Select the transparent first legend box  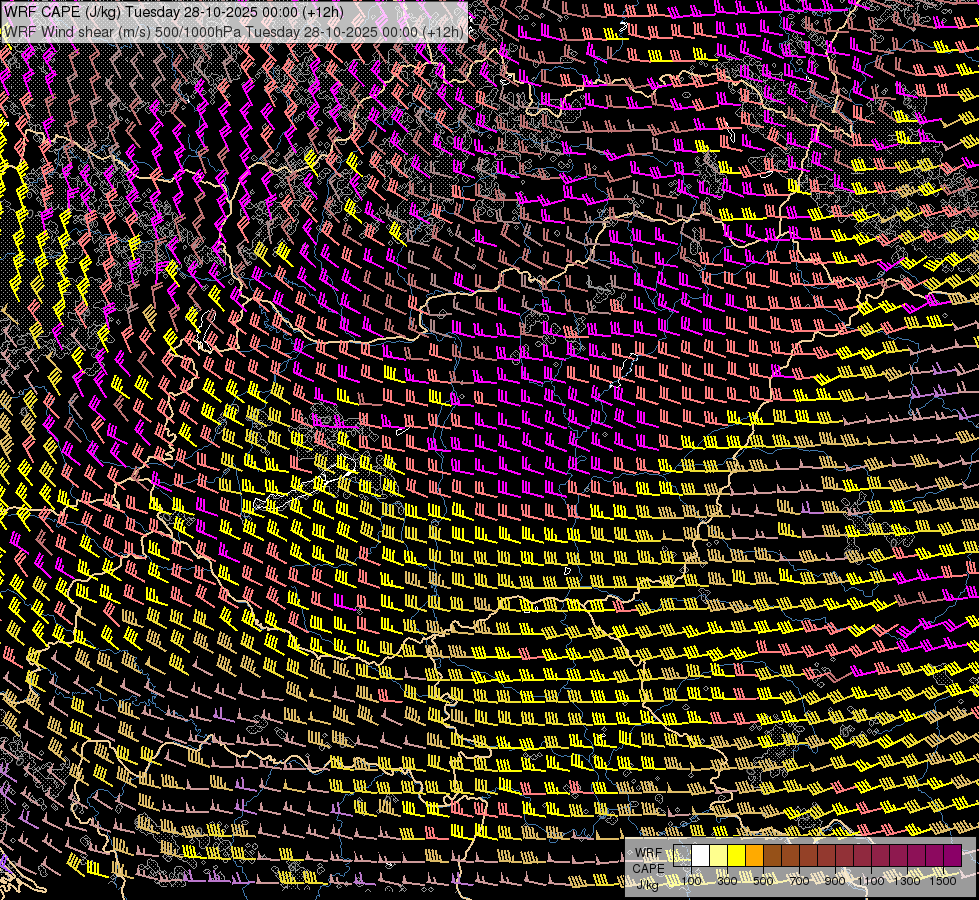coord(682,856)
